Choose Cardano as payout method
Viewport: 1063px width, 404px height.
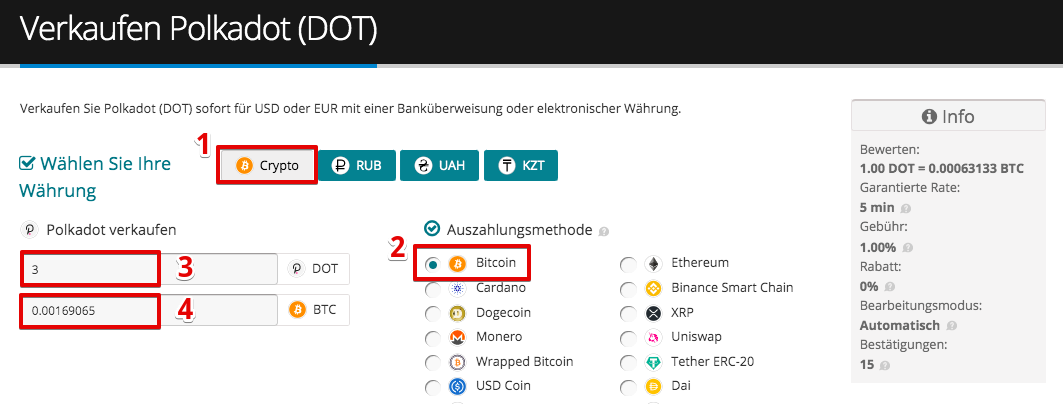click(x=433, y=289)
